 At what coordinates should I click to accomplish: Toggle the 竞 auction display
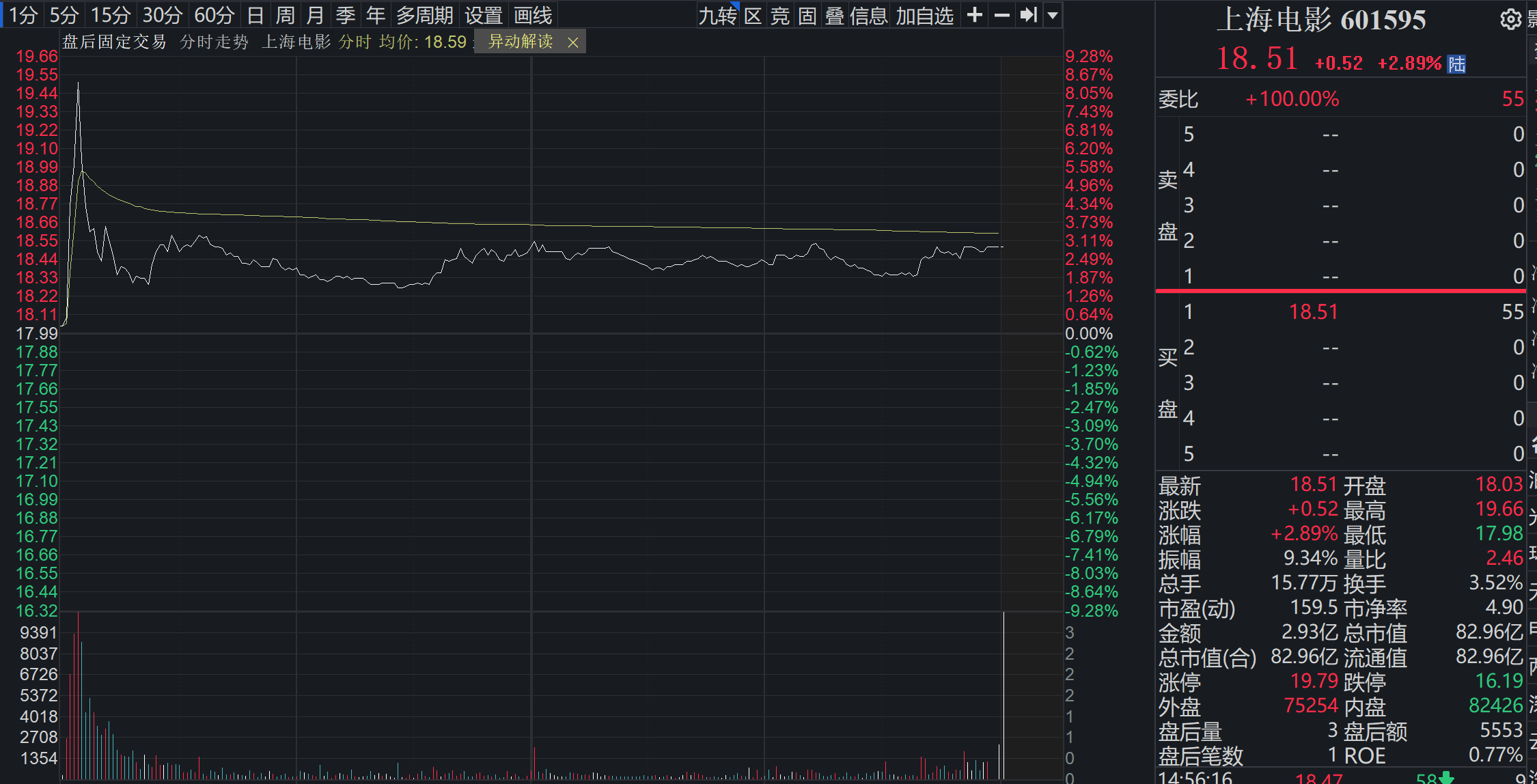tap(780, 15)
